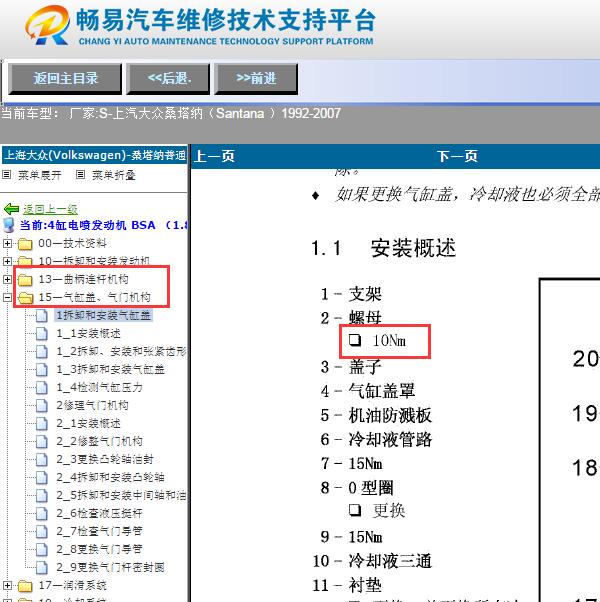This screenshot has height=602, width=600.
Task: Open next page via 下一页
Action: click(x=457, y=156)
